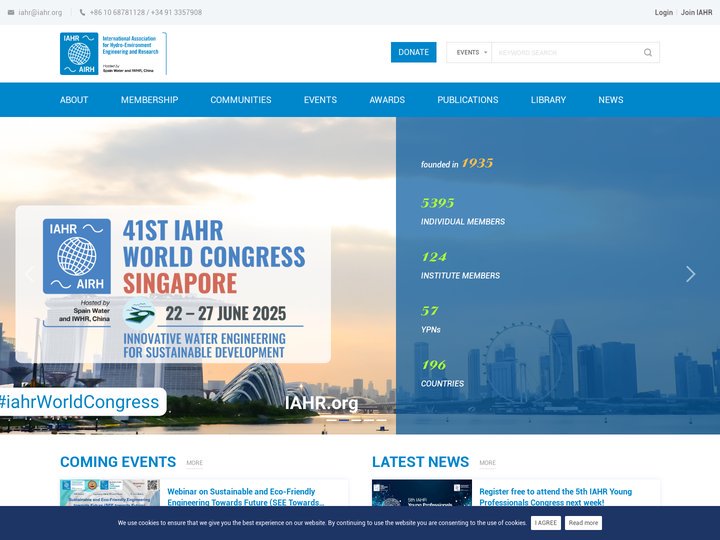Open the MEMBERSHIP menu

click(x=149, y=100)
